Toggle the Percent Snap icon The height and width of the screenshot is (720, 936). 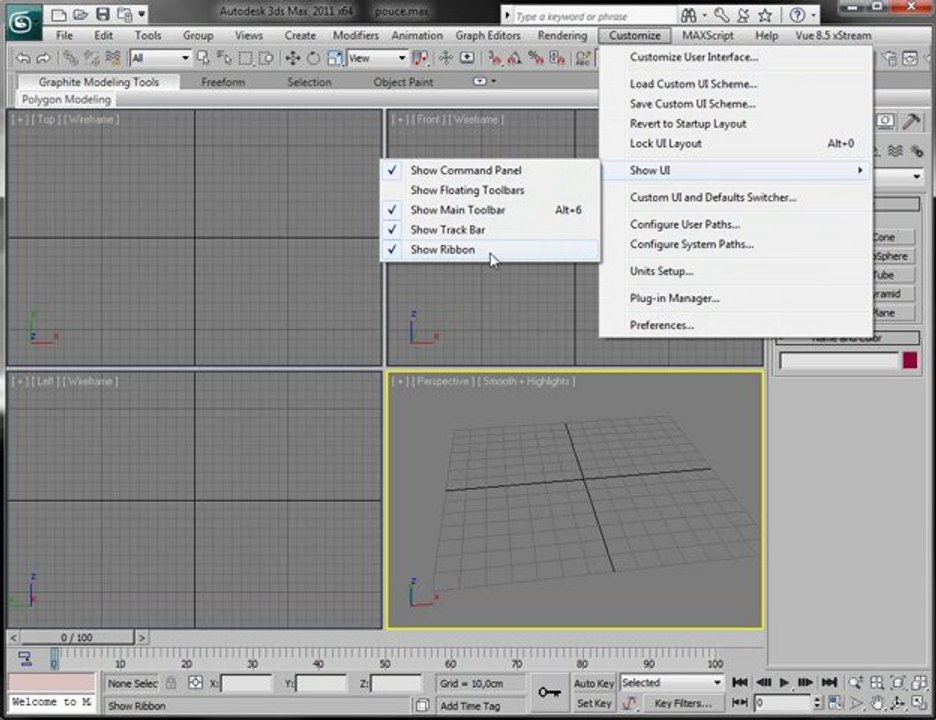click(536, 59)
